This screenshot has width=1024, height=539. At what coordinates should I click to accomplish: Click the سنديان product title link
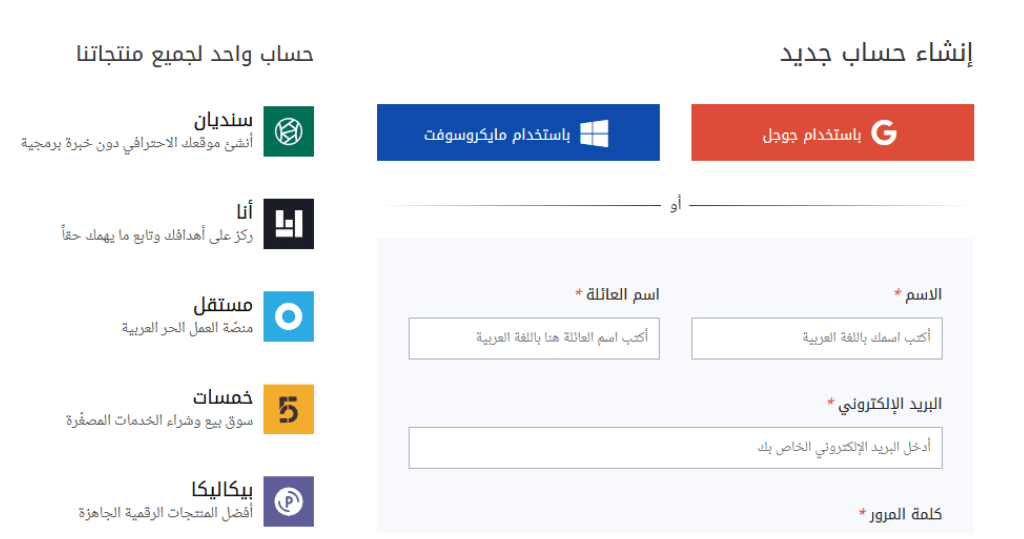pyautogui.click(x=223, y=121)
